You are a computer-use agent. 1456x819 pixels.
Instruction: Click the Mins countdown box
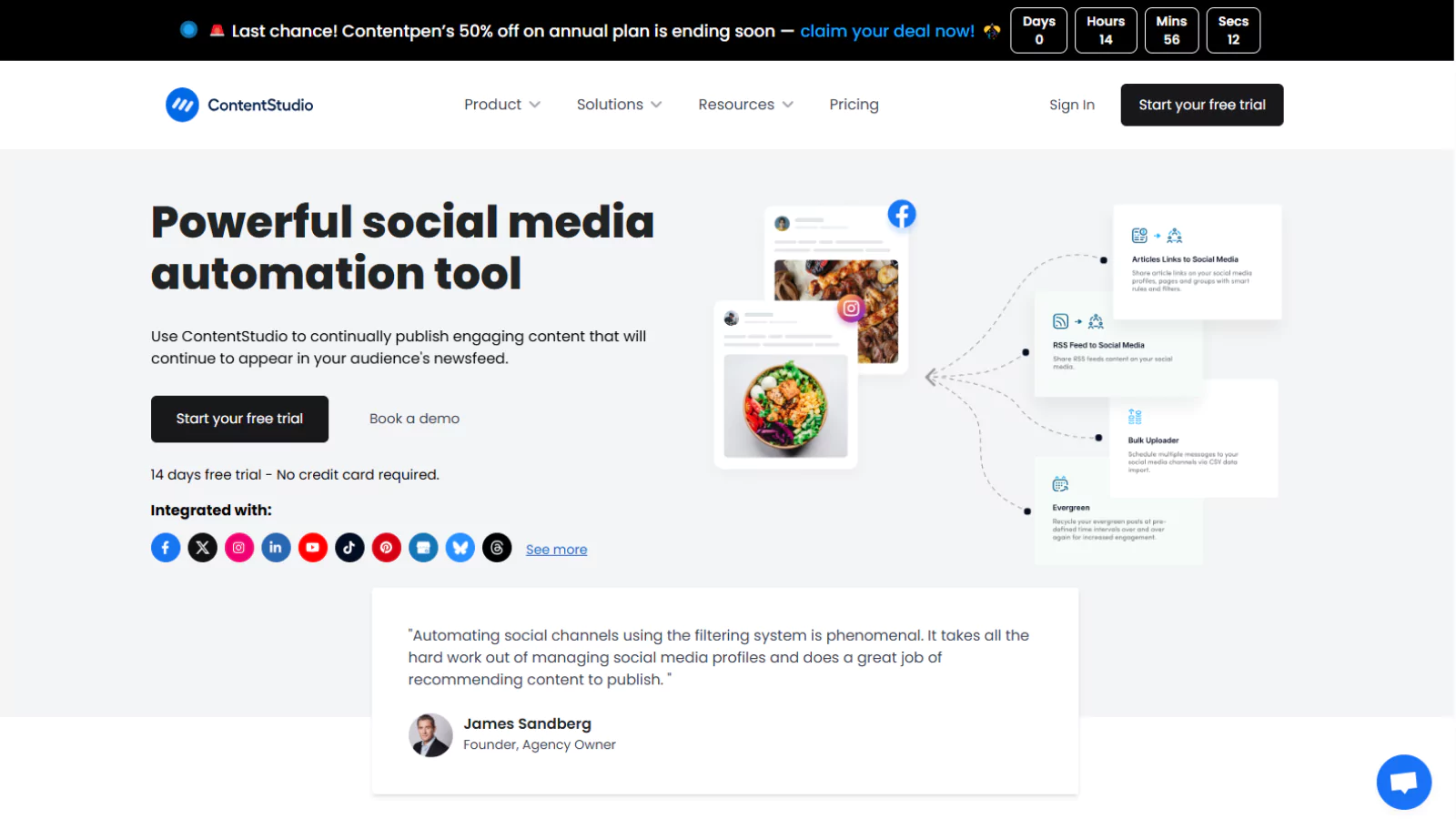[1171, 30]
